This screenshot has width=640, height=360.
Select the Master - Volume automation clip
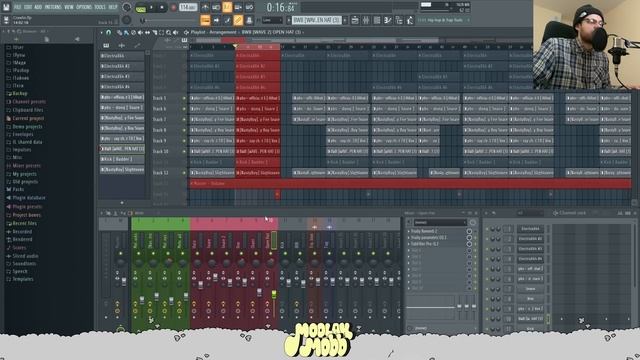tap(410, 184)
